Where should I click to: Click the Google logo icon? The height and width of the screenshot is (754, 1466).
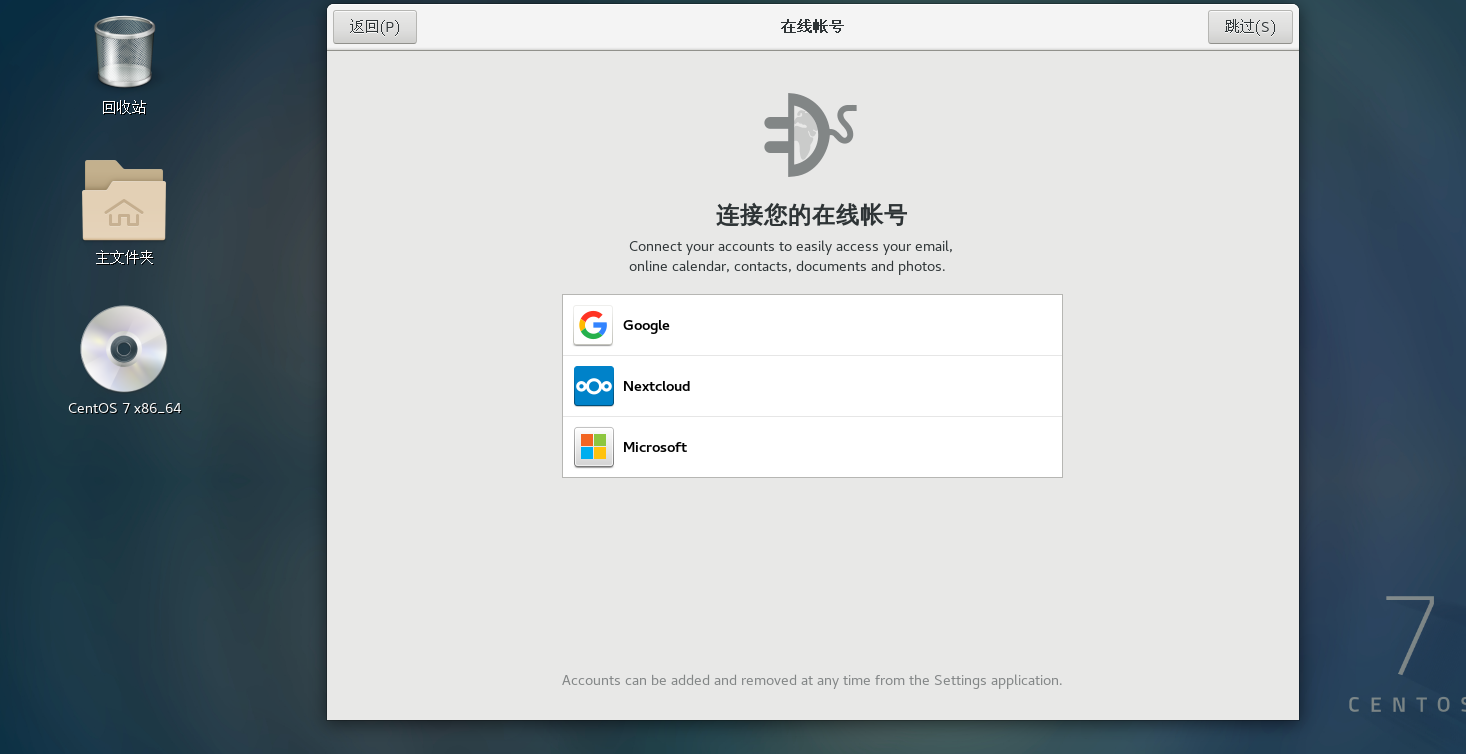tap(593, 325)
